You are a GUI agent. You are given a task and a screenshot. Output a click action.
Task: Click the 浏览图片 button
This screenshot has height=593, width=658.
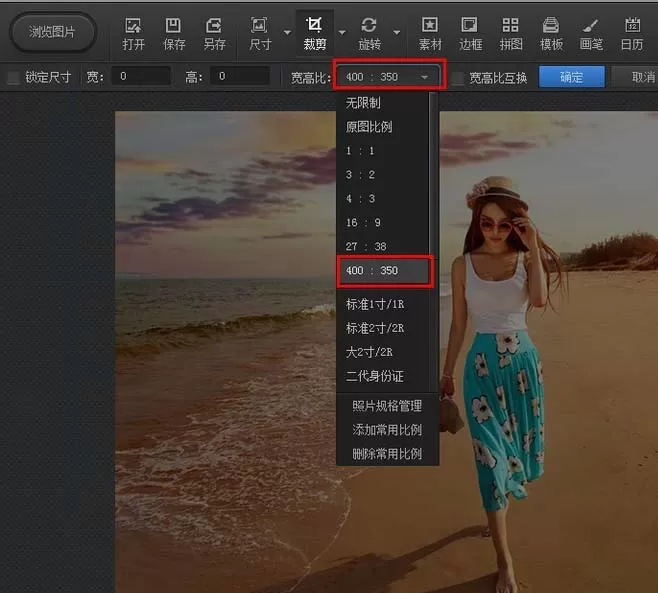(52, 32)
